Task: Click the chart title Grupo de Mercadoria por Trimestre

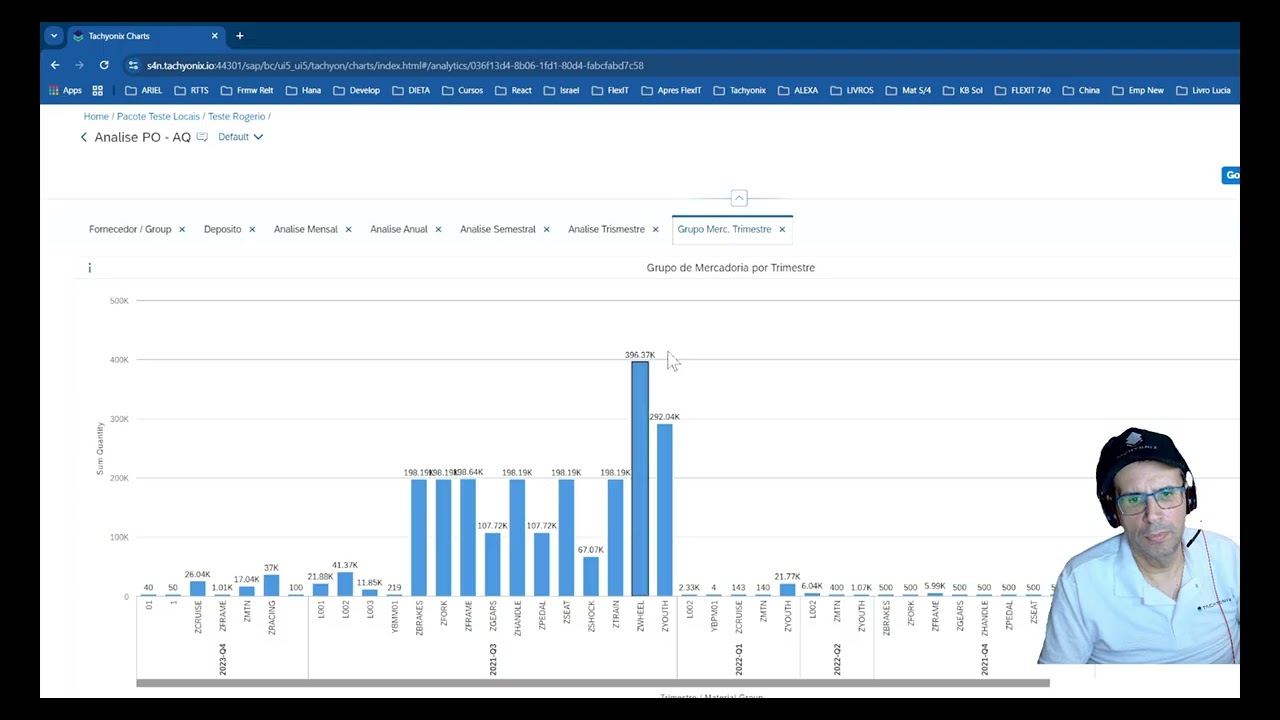Action: pos(731,268)
